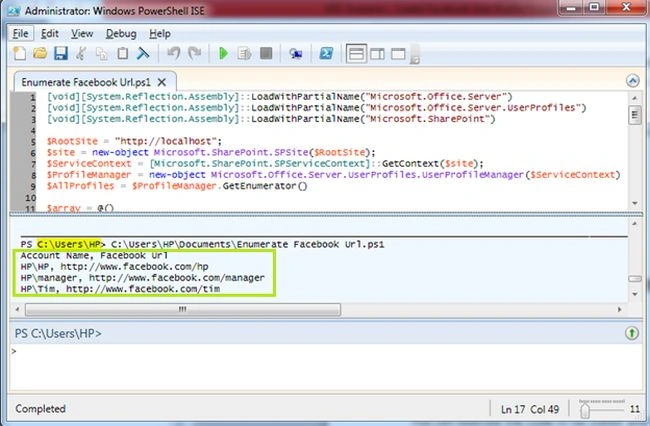Click the script pane scroll-up arrow
650x426 pixels.
click(x=634, y=98)
